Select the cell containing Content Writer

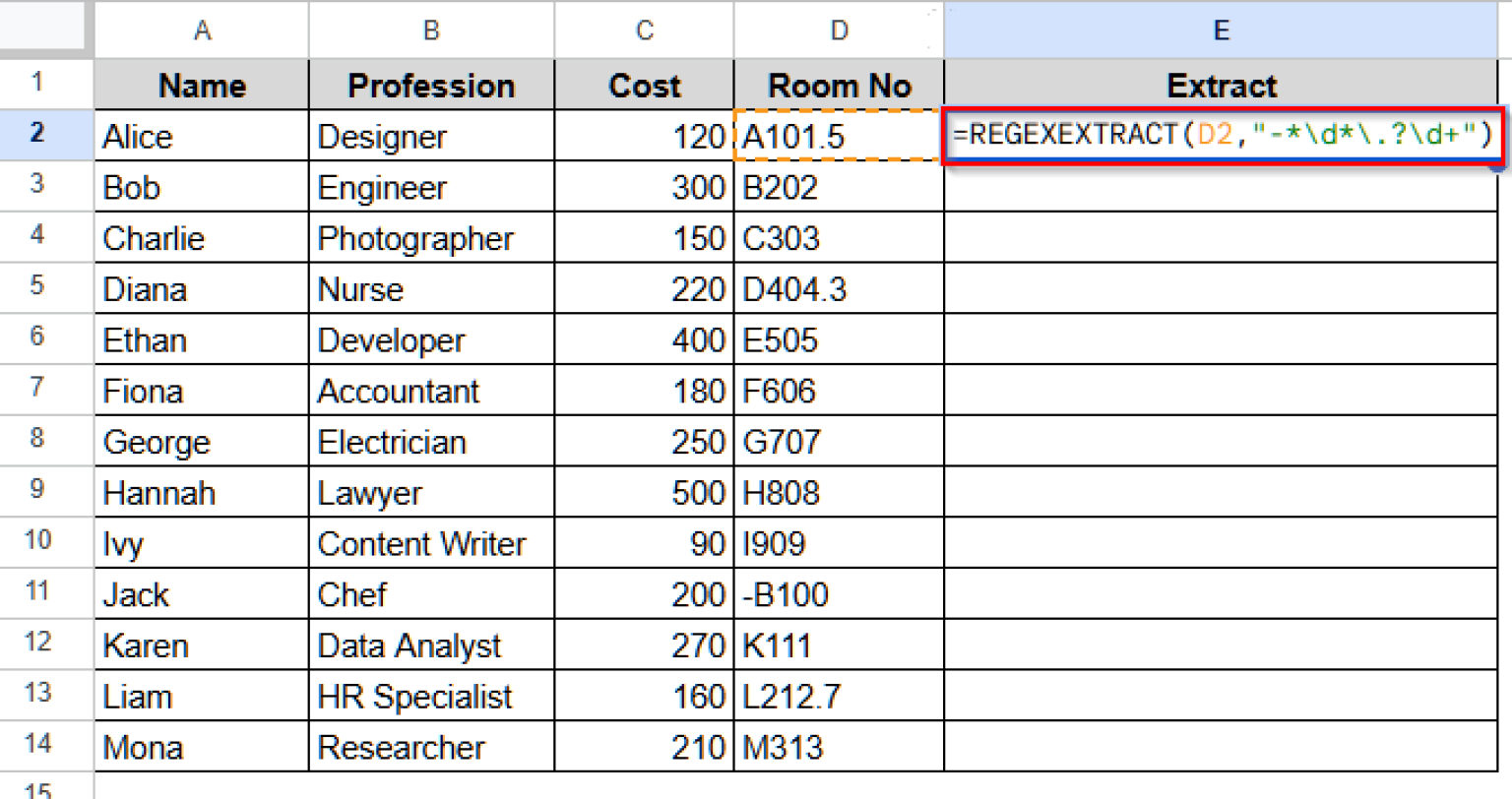click(x=430, y=543)
